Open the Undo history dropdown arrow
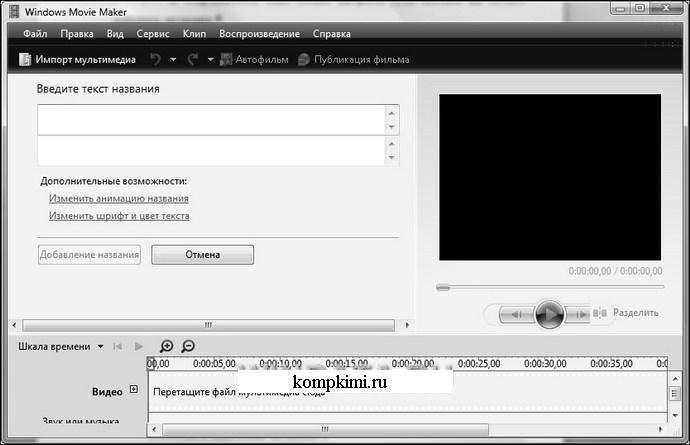 (x=173, y=59)
